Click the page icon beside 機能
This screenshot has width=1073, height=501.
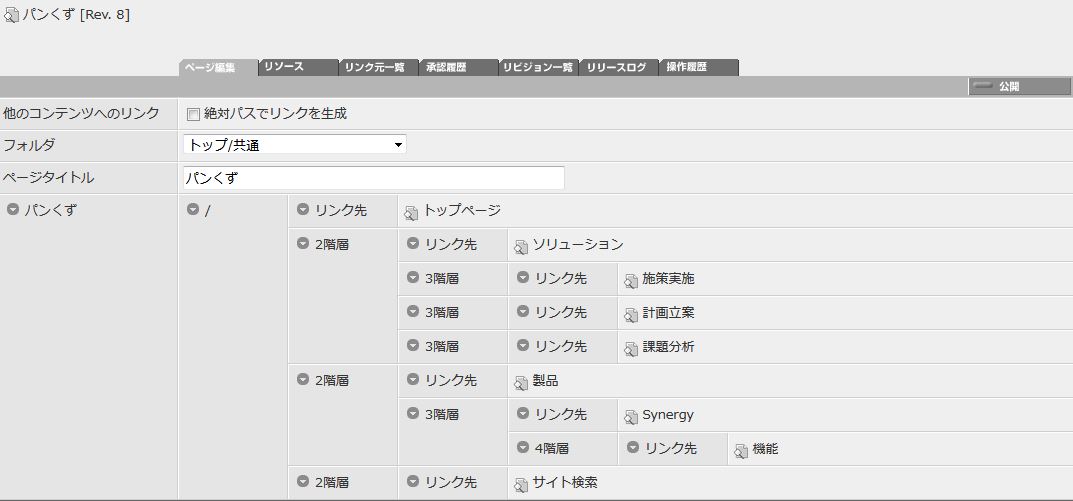click(x=741, y=450)
